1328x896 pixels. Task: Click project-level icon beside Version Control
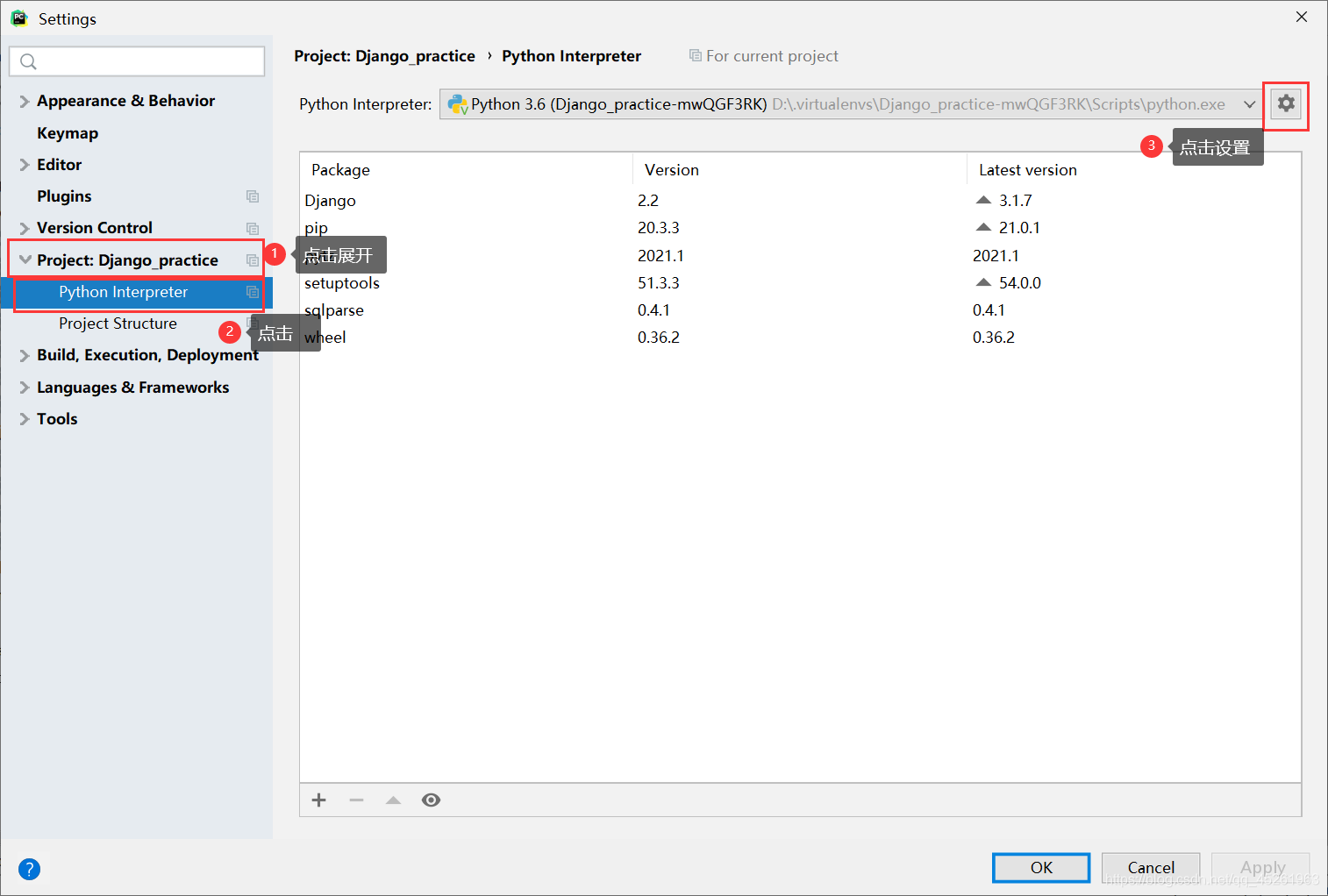click(x=253, y=228)
